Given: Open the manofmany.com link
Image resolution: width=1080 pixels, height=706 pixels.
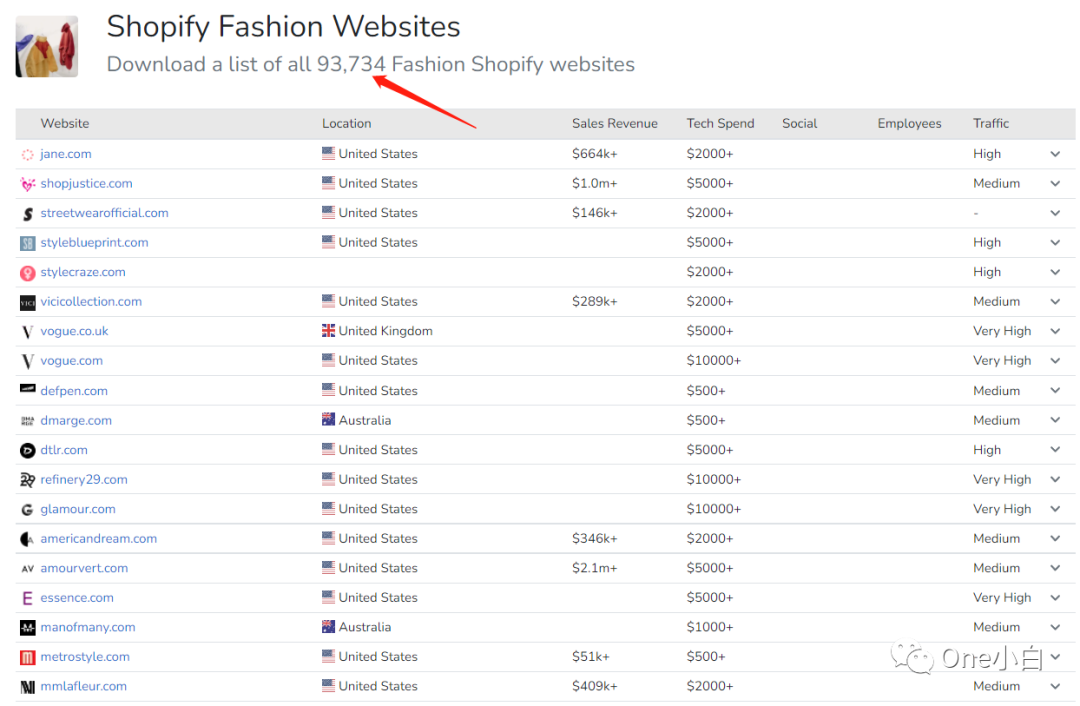Looking at the screenshot, I should [87, 628].
